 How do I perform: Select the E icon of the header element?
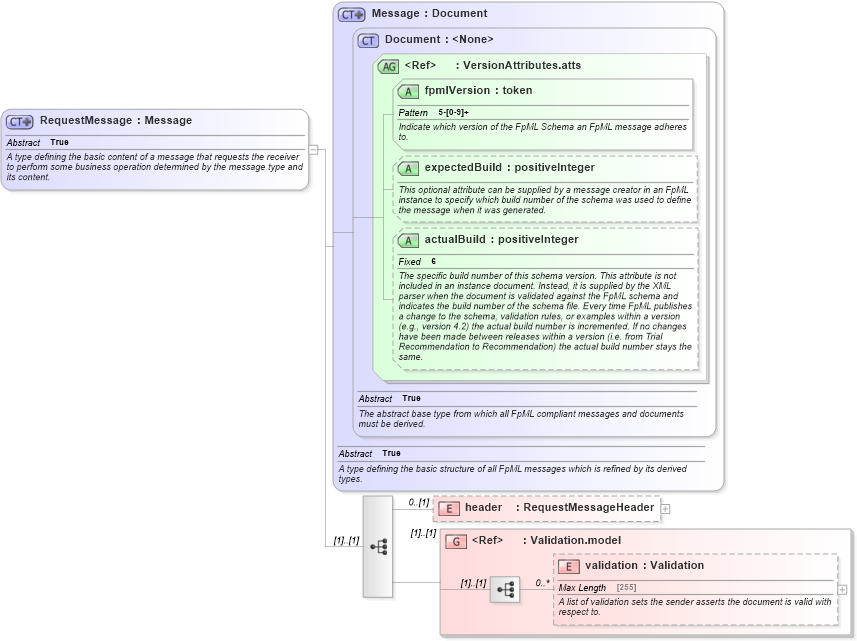tap(448, 508)
